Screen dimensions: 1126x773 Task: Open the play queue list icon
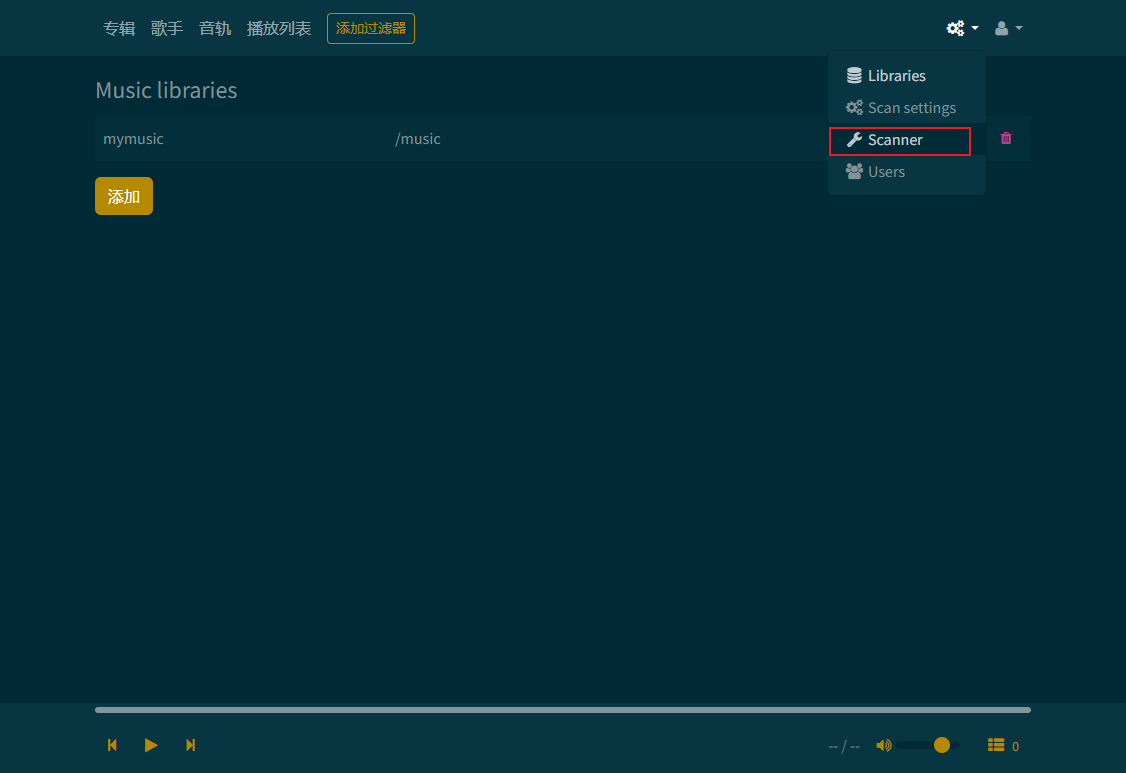pyautogui.click(x=996, y=745)
